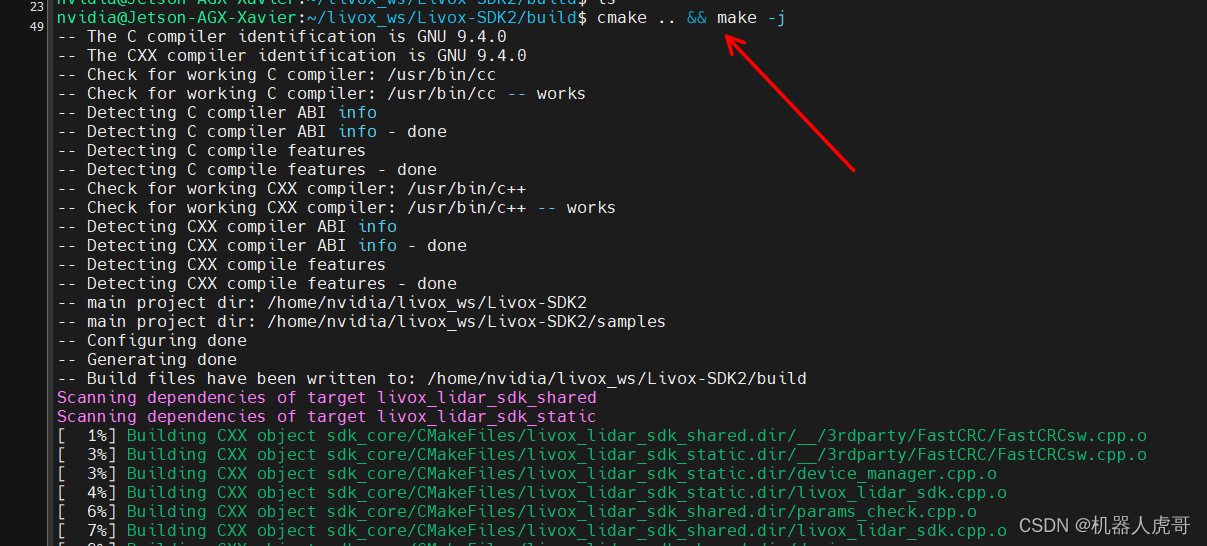1207x546 pixels.
Task: Click 'Check for working CXX compiler: /usr/bin/c++ -- works'
Action: (x=336, y=208)
